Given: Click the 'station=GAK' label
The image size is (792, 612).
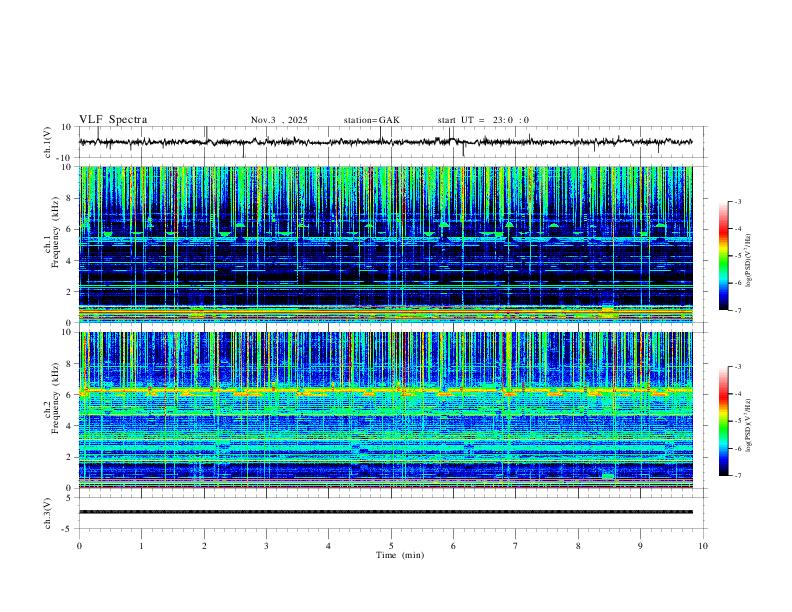Looking at the screenshot, I should click(x=372, y=120).
